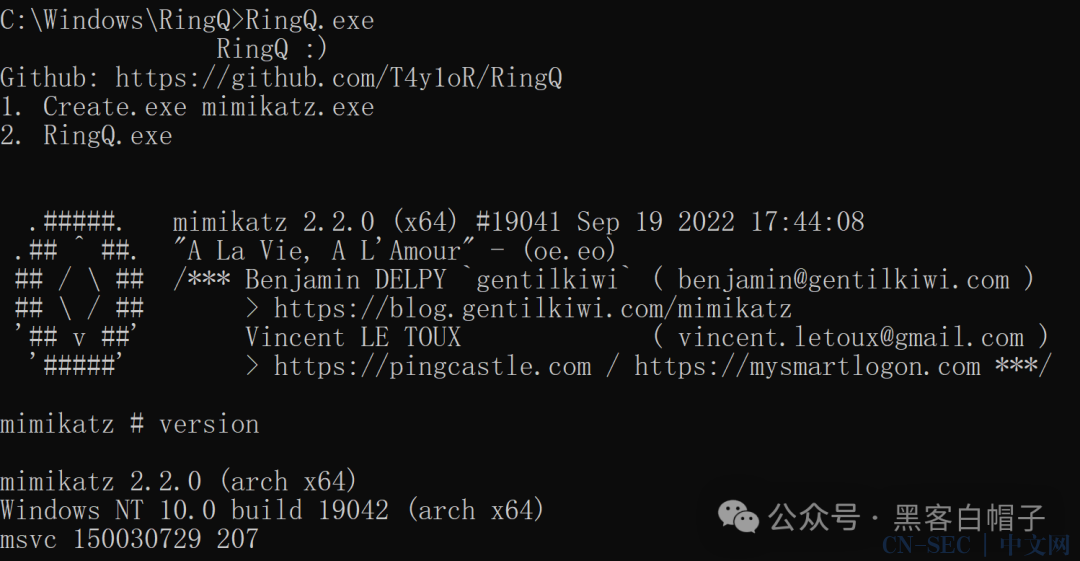Click the 公众号 · 黑客白帽子 watermark text
Viewport: 1080px width, 561px height.
pos(907,517)
